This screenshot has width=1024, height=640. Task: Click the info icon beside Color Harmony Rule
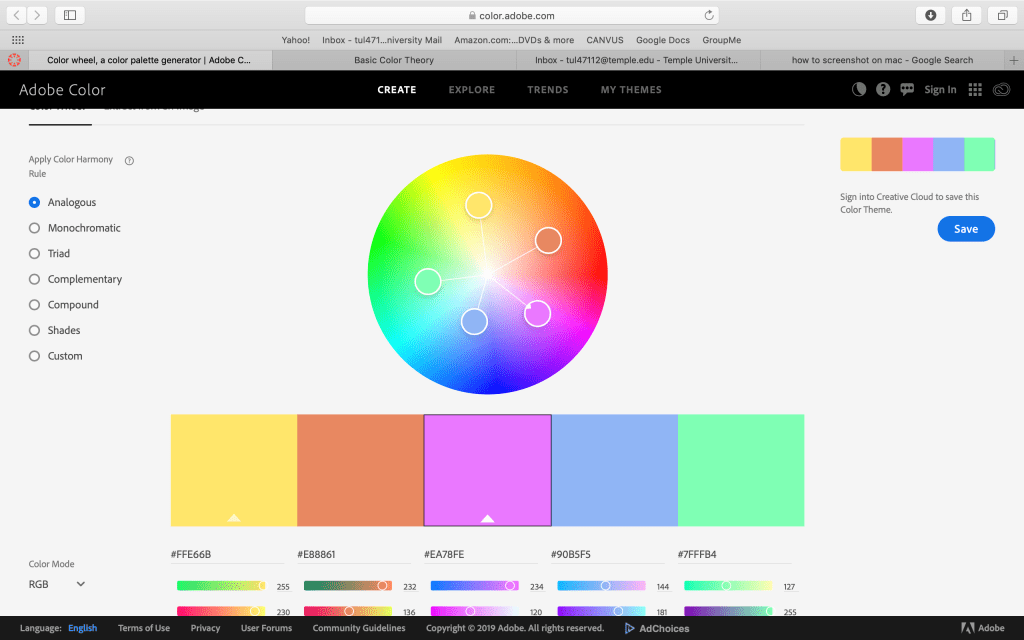(x=129, y=160)
